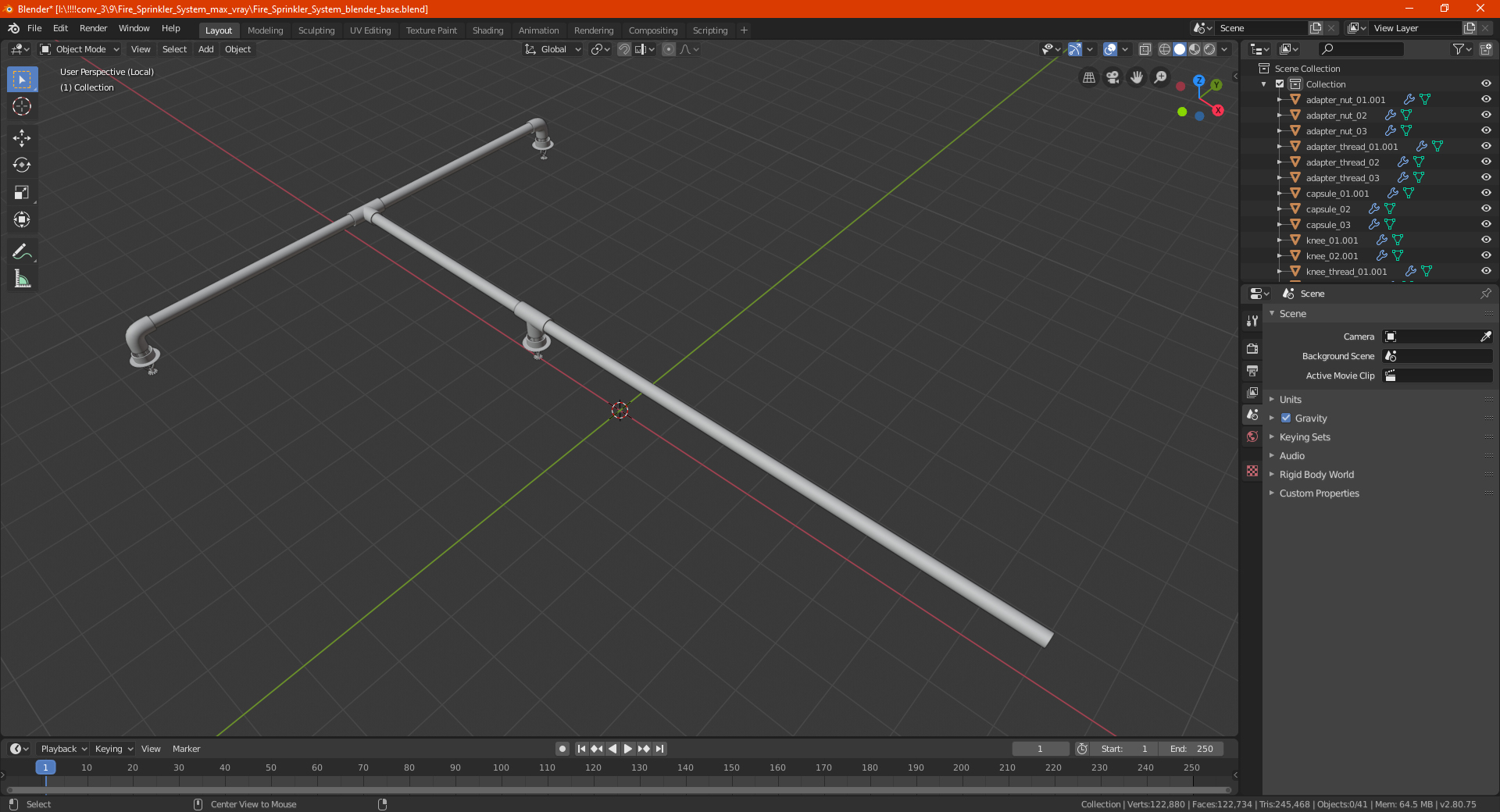This screenshot has width=1500, height=812.
Task: Open Texture properties tab
Action: click(1252, 471)
